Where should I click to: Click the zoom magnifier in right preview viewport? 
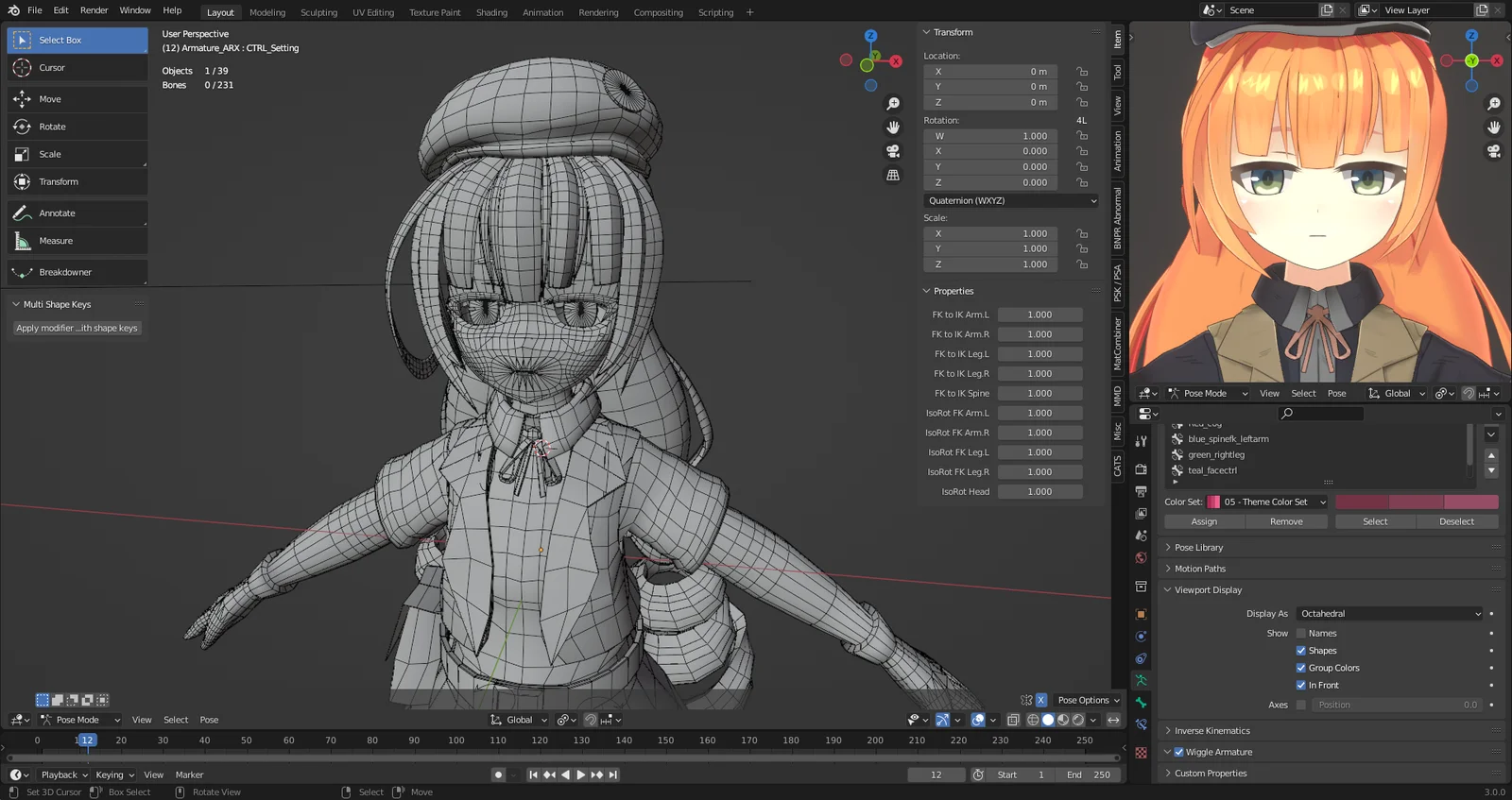coord(1494,104)
